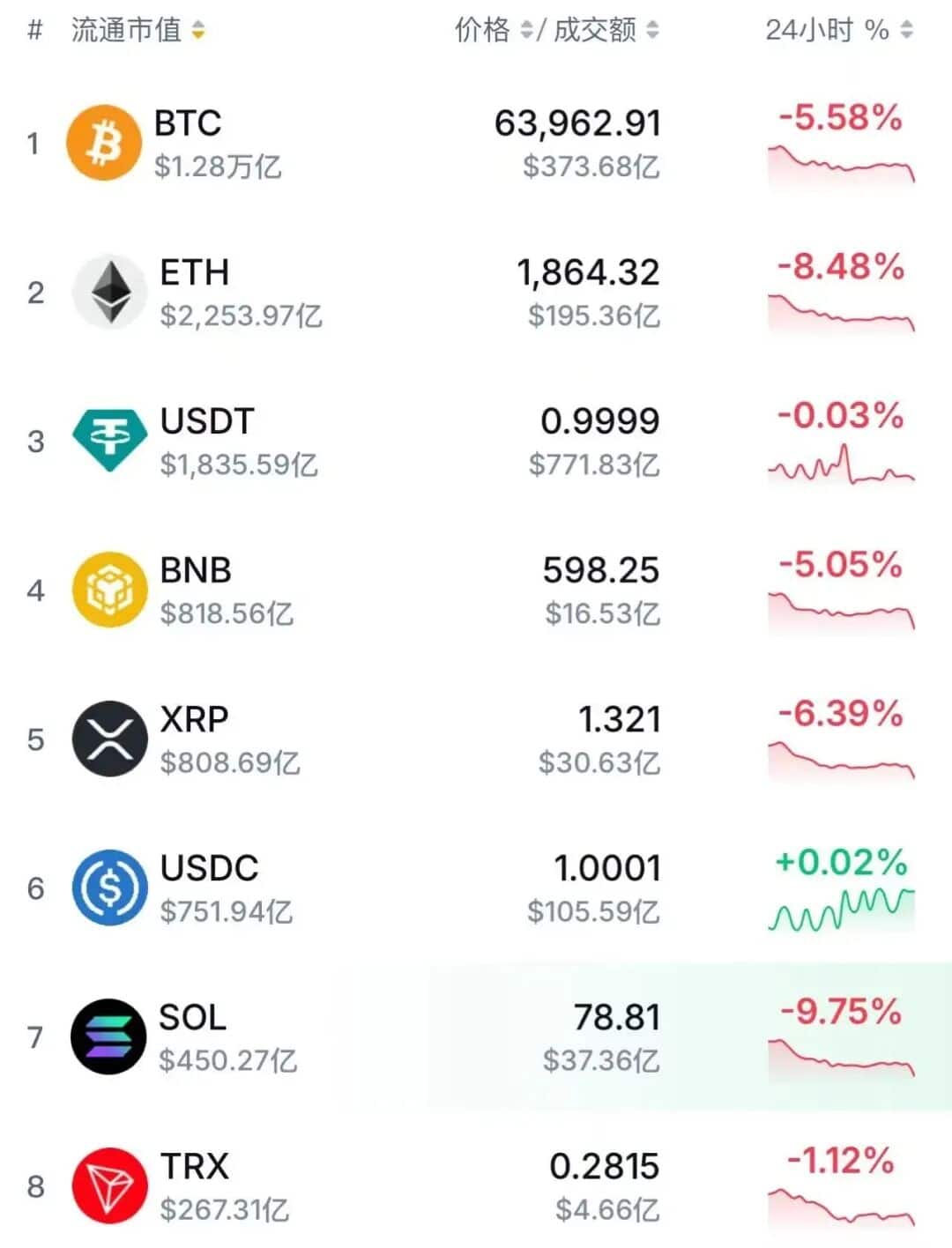Open SOL's -9.75% change value
952x1248 pixels.
(x=841, y=1012)
